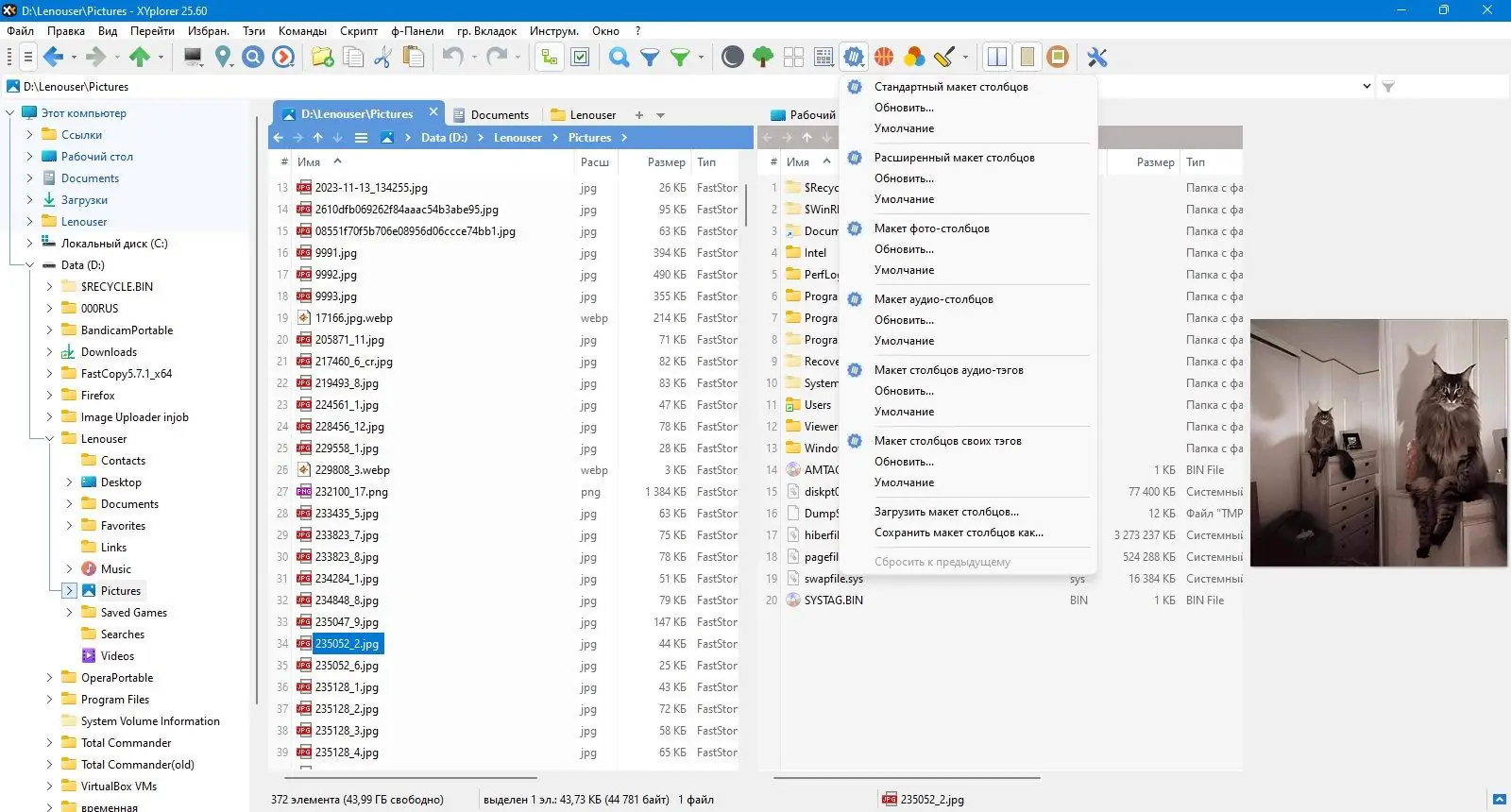
Task: Expand the Total Commander tree node
Action: (50, 743)
